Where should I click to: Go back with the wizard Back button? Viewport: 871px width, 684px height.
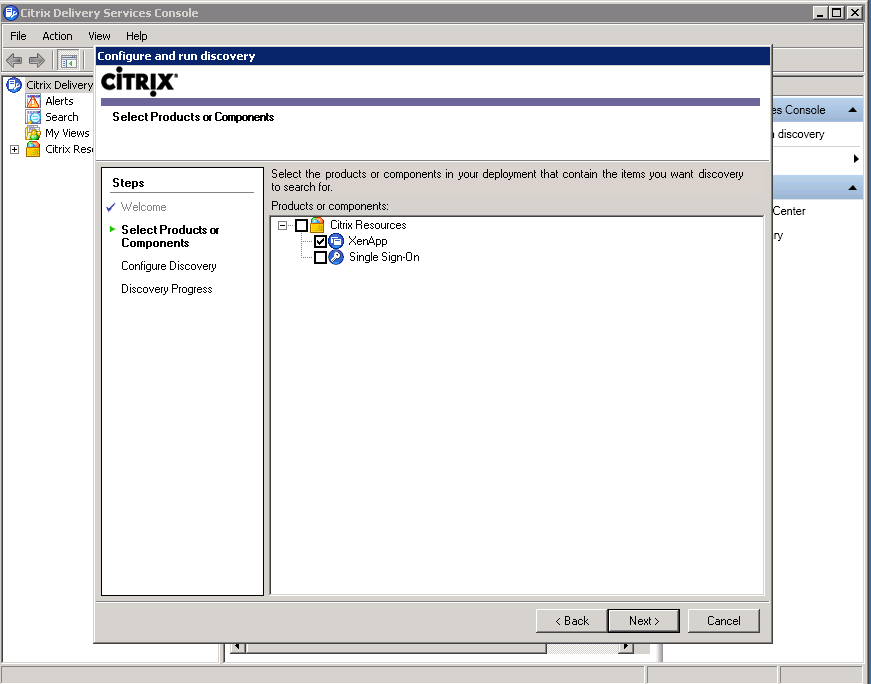click(571, 621)
